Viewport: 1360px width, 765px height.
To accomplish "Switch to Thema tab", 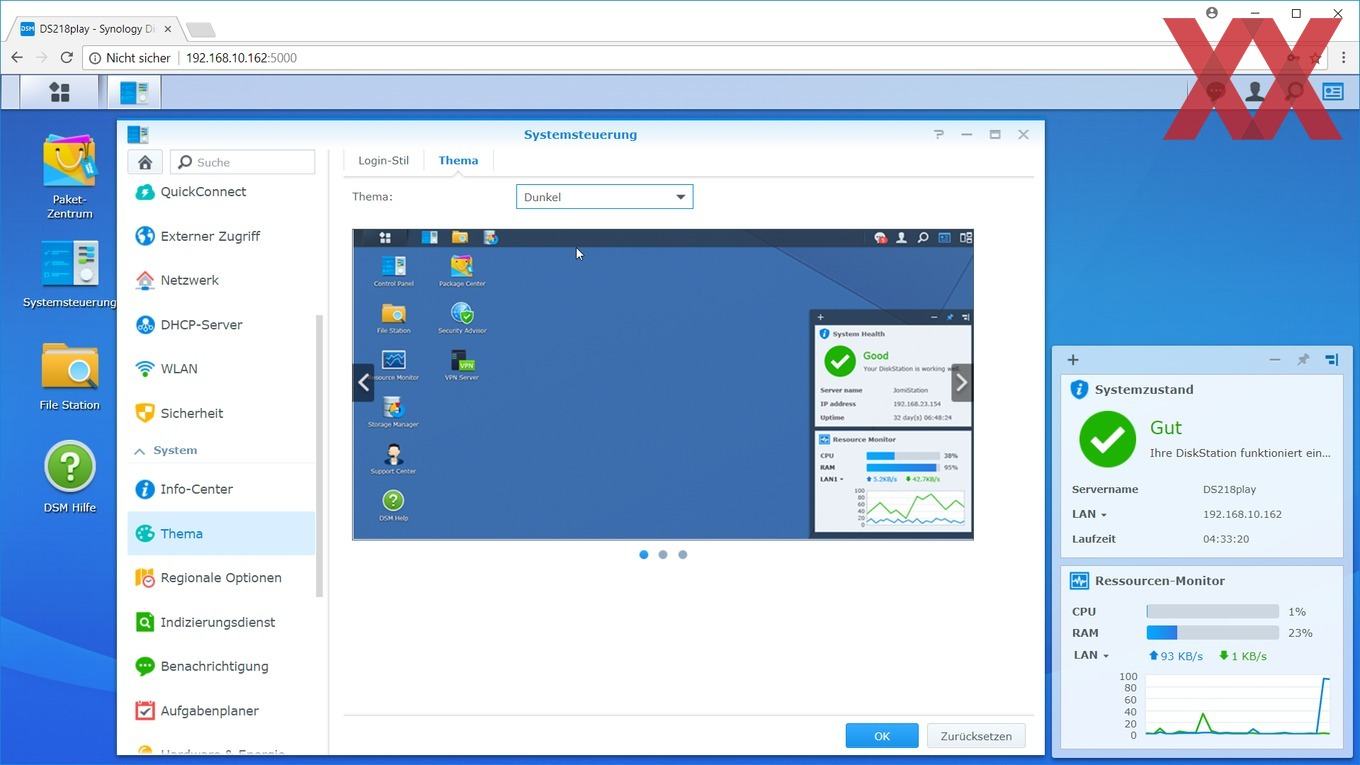I will [458, 160].
